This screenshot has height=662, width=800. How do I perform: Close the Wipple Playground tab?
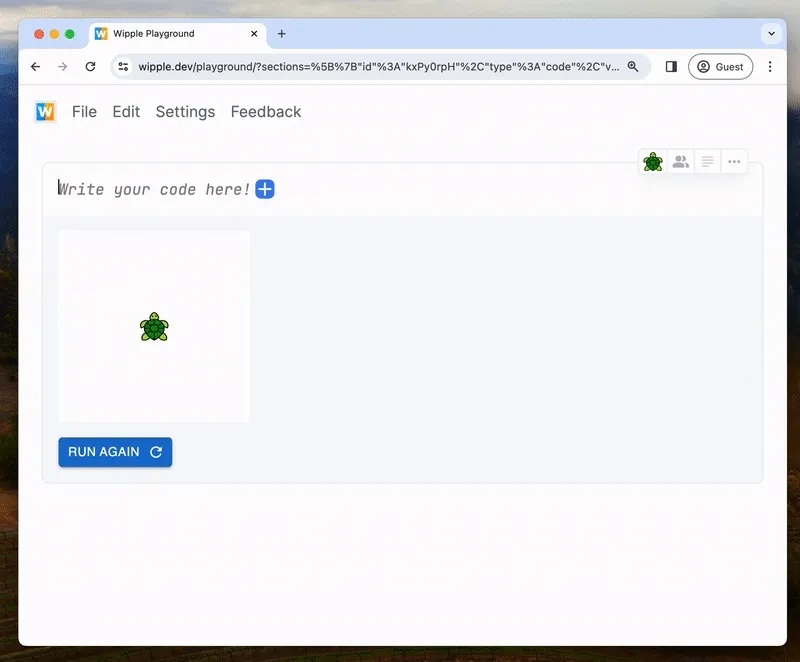tap(254, 34)
